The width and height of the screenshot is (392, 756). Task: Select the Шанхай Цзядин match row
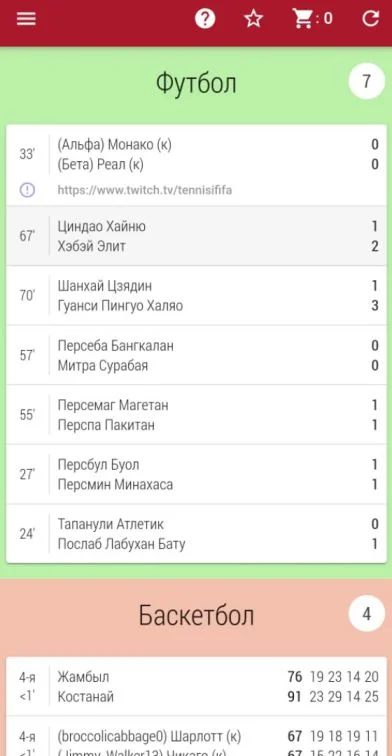point(196,296)
